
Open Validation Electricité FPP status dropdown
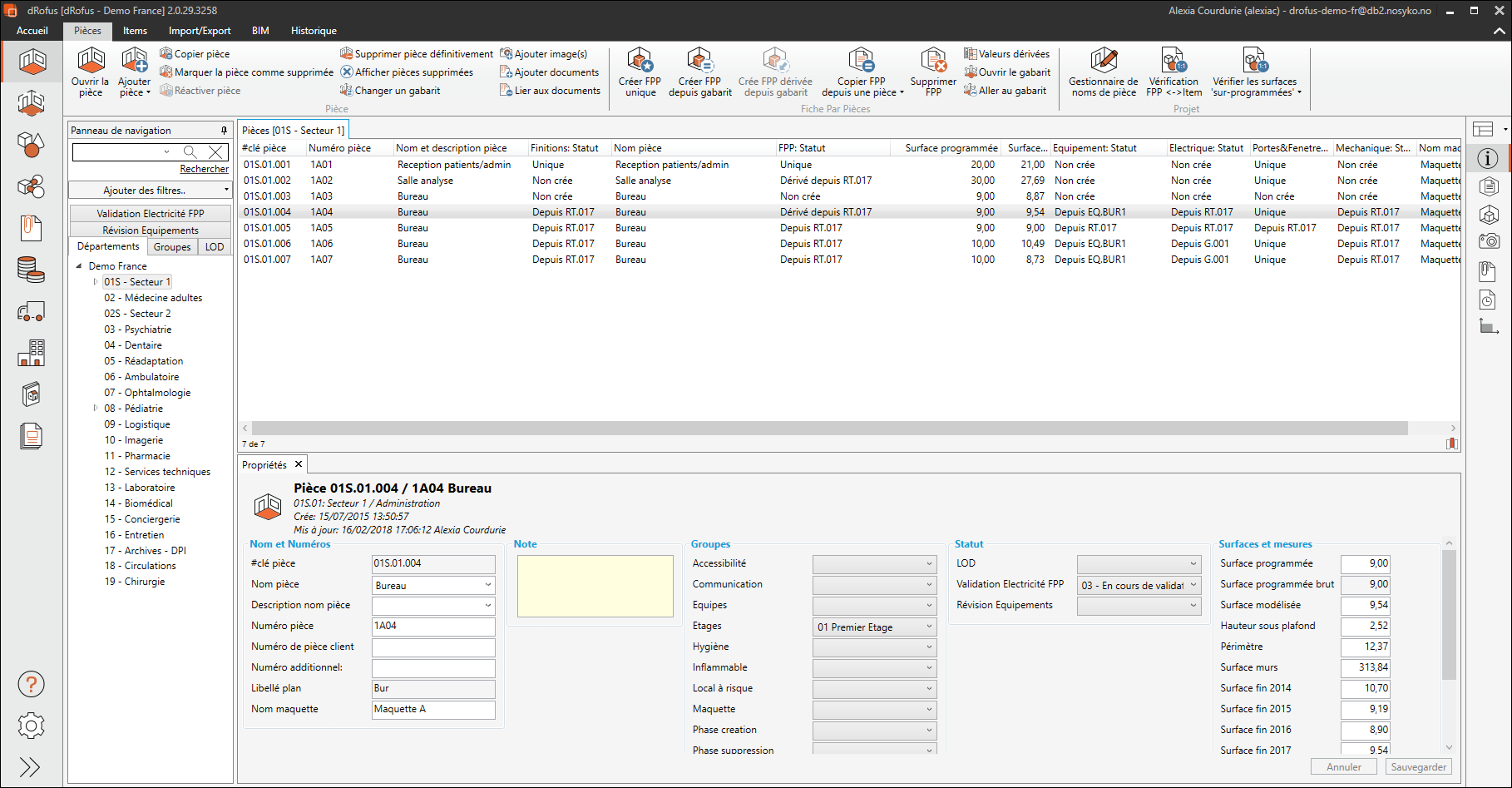(1139, 585)
